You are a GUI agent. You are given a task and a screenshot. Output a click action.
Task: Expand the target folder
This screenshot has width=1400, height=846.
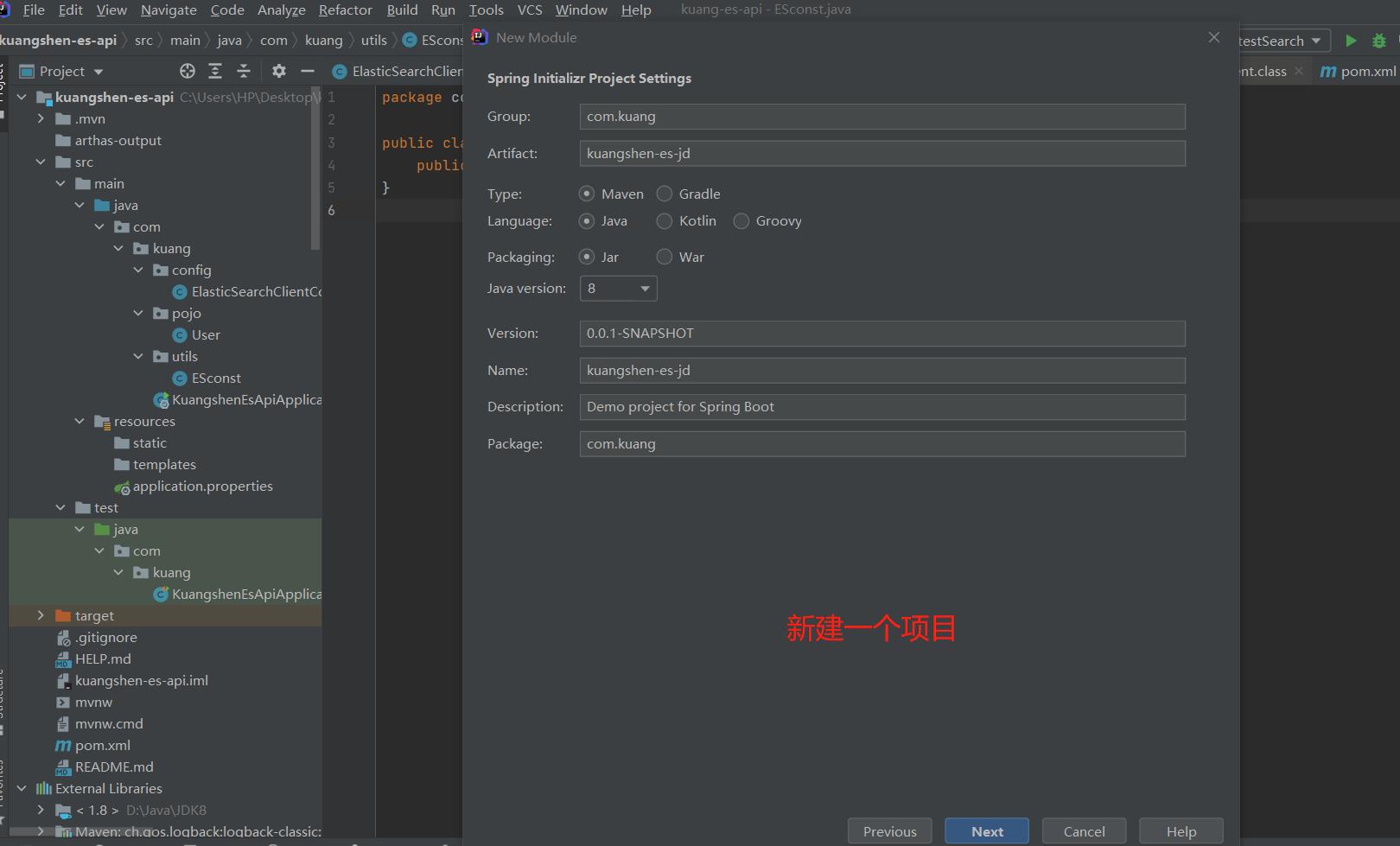point(41,615)
